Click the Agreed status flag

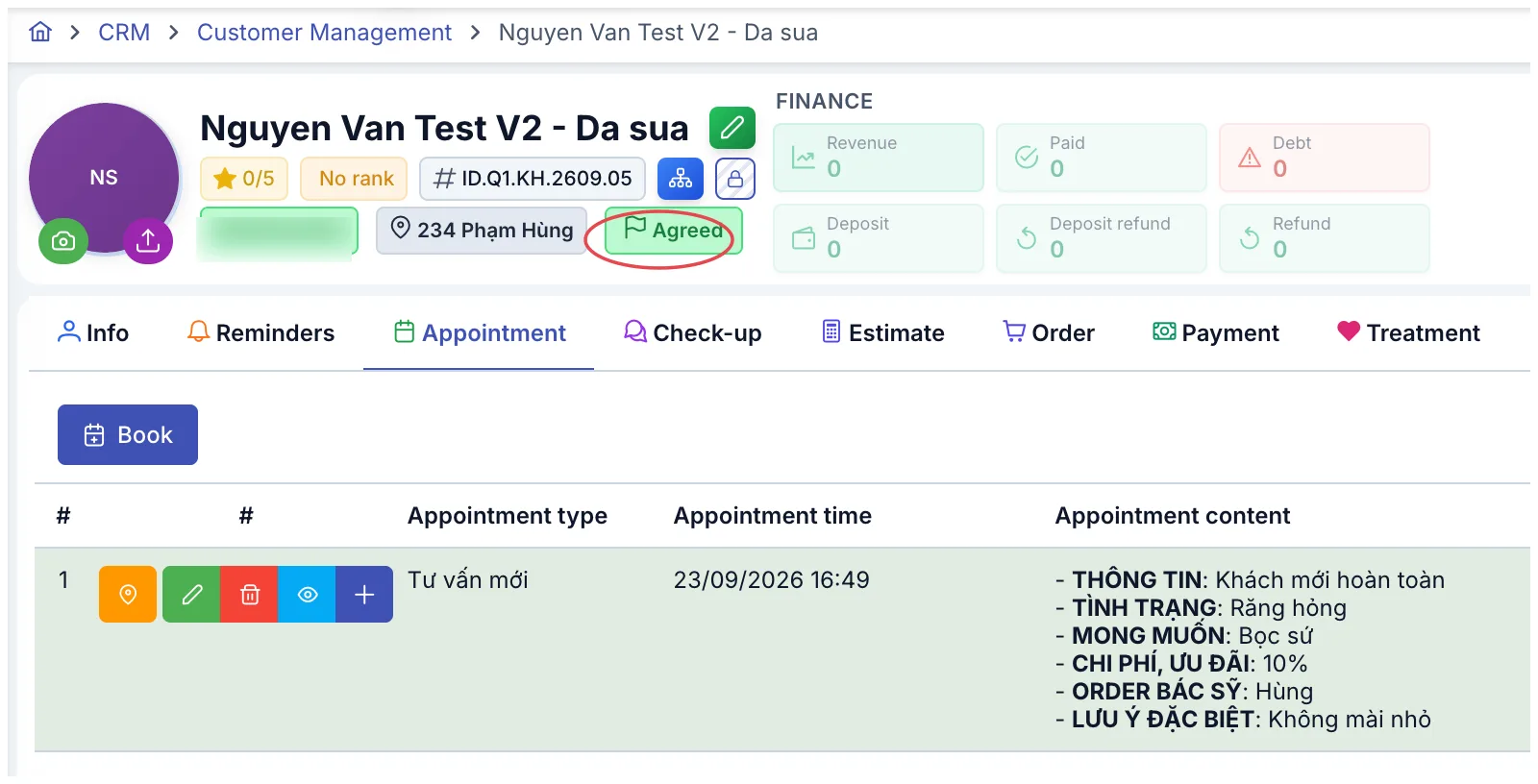[674, 231]
